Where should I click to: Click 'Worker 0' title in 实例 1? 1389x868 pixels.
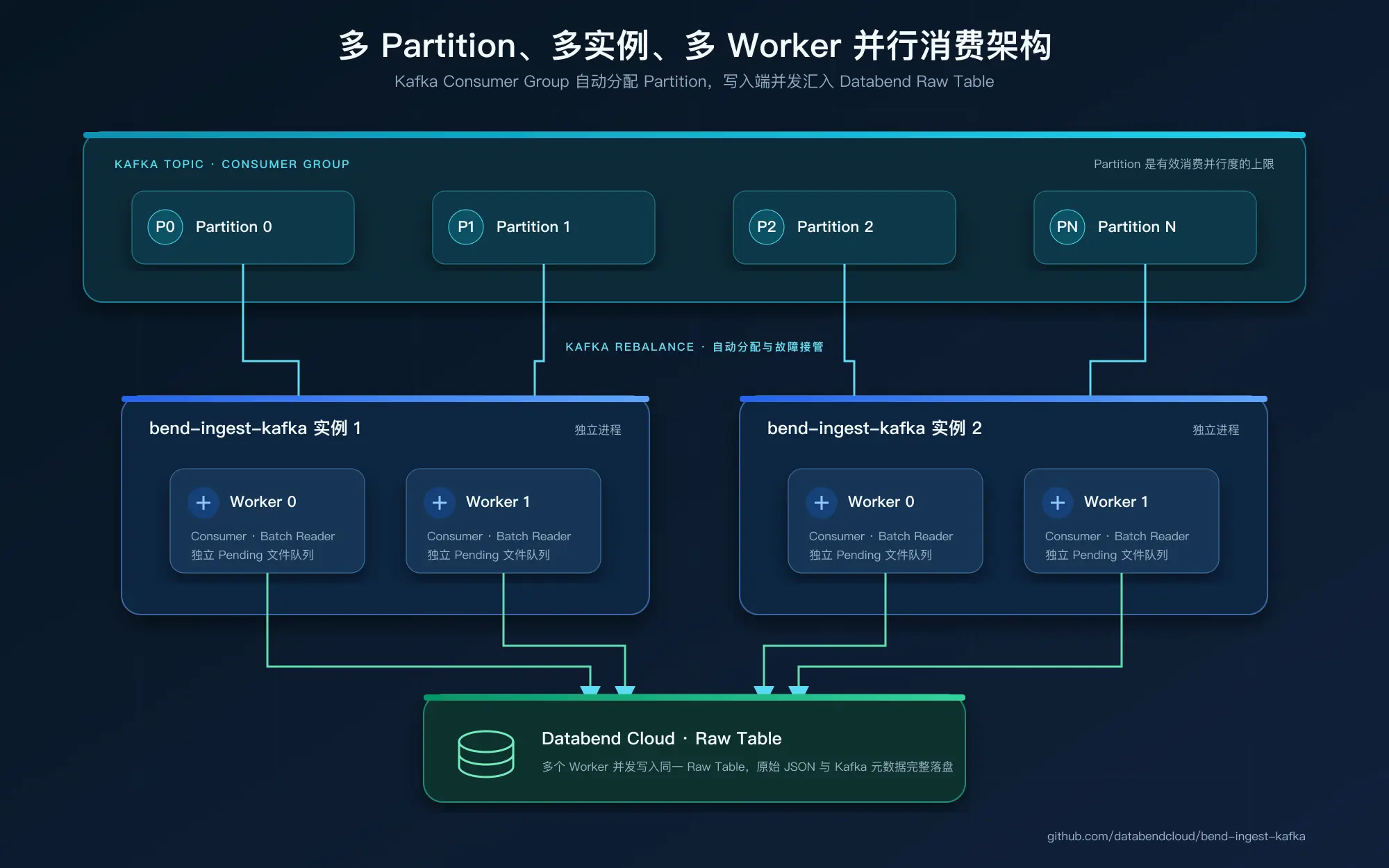263,502
